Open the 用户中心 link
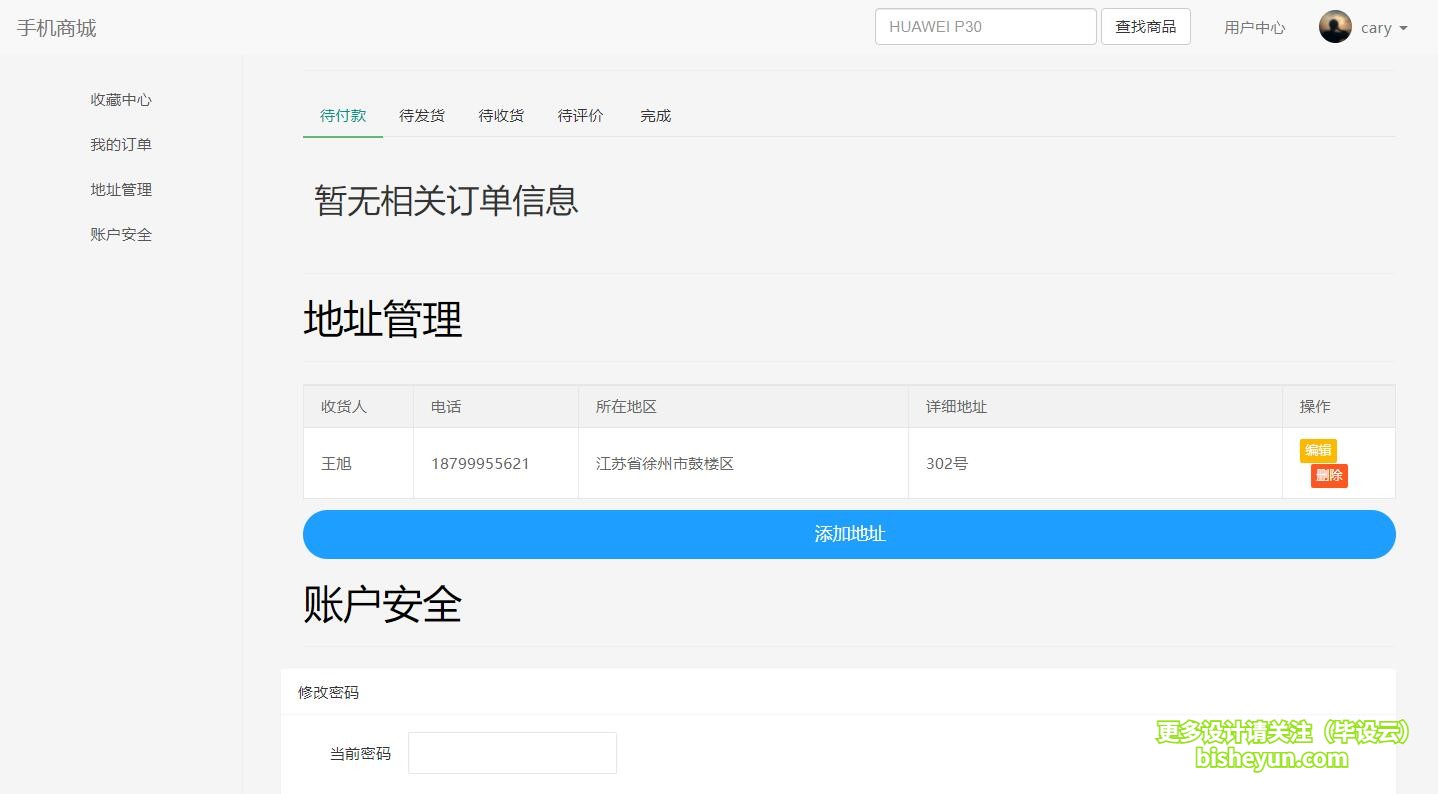Image resolution: width=1438 pixels, height=794 pixels. tap(1254, 28)
